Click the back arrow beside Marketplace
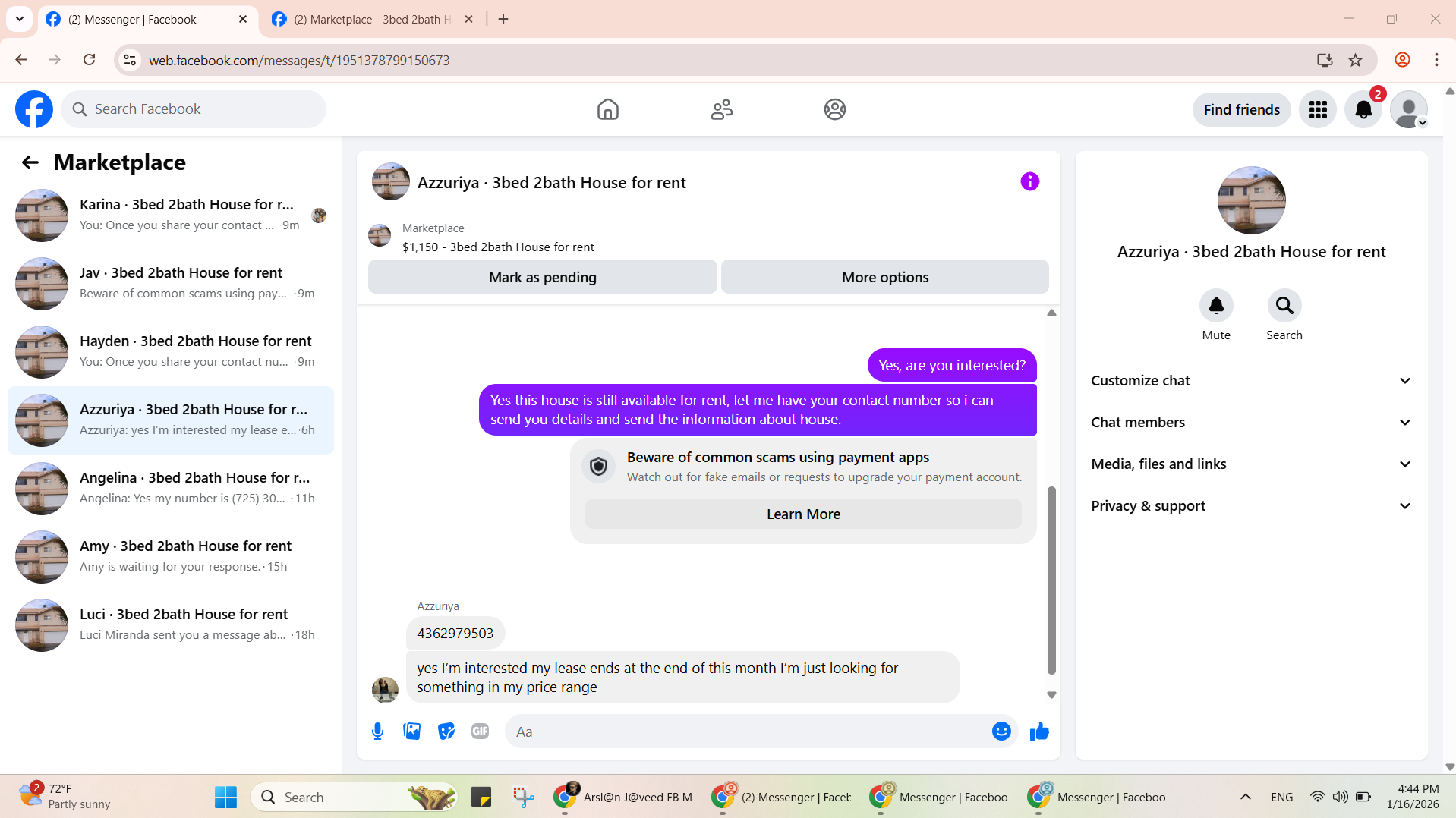Image resolution: width=1456 pixels, height=818 pixels. 30,162
